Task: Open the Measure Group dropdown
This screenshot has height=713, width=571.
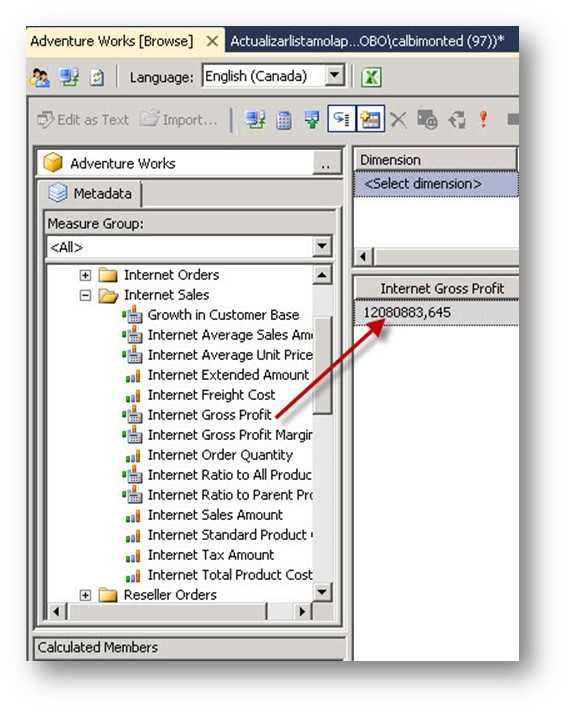Action: [x=322, y=247]
